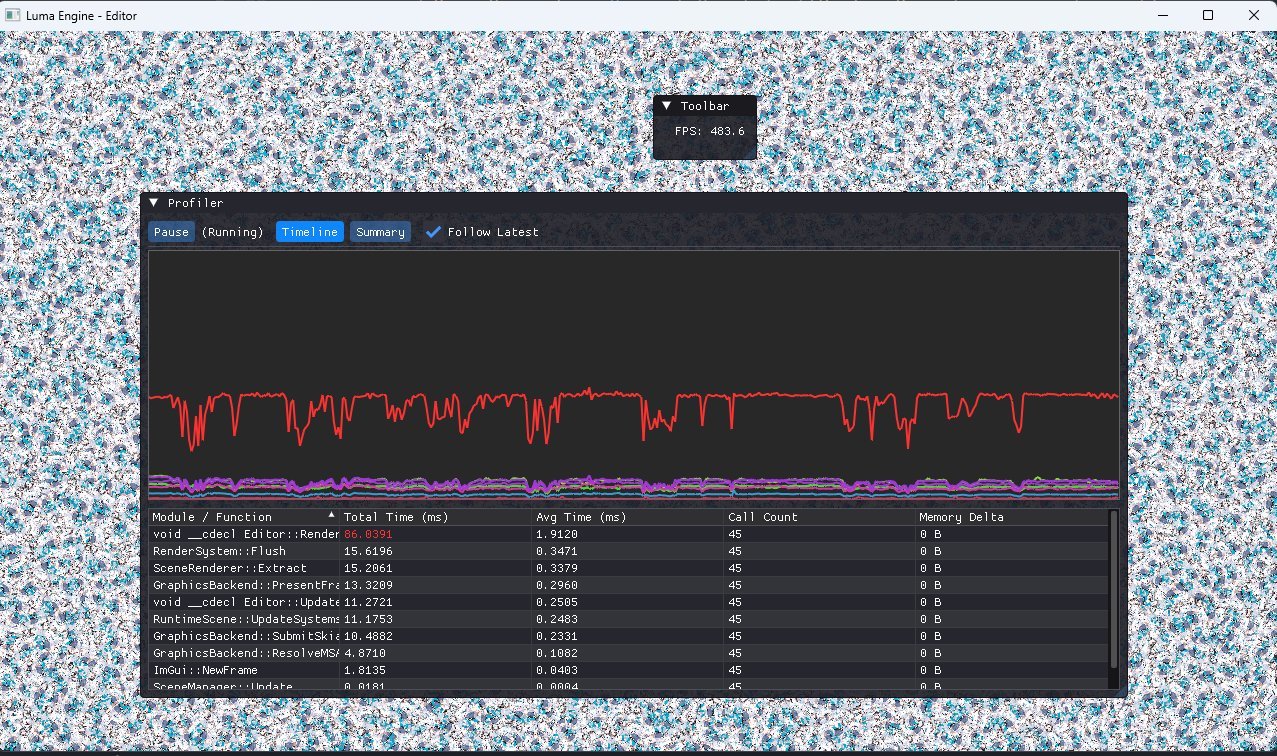Viewport: 1277px width, 756px height.
Task: Click the Memory Delta column header
Action: click(961, 517)
